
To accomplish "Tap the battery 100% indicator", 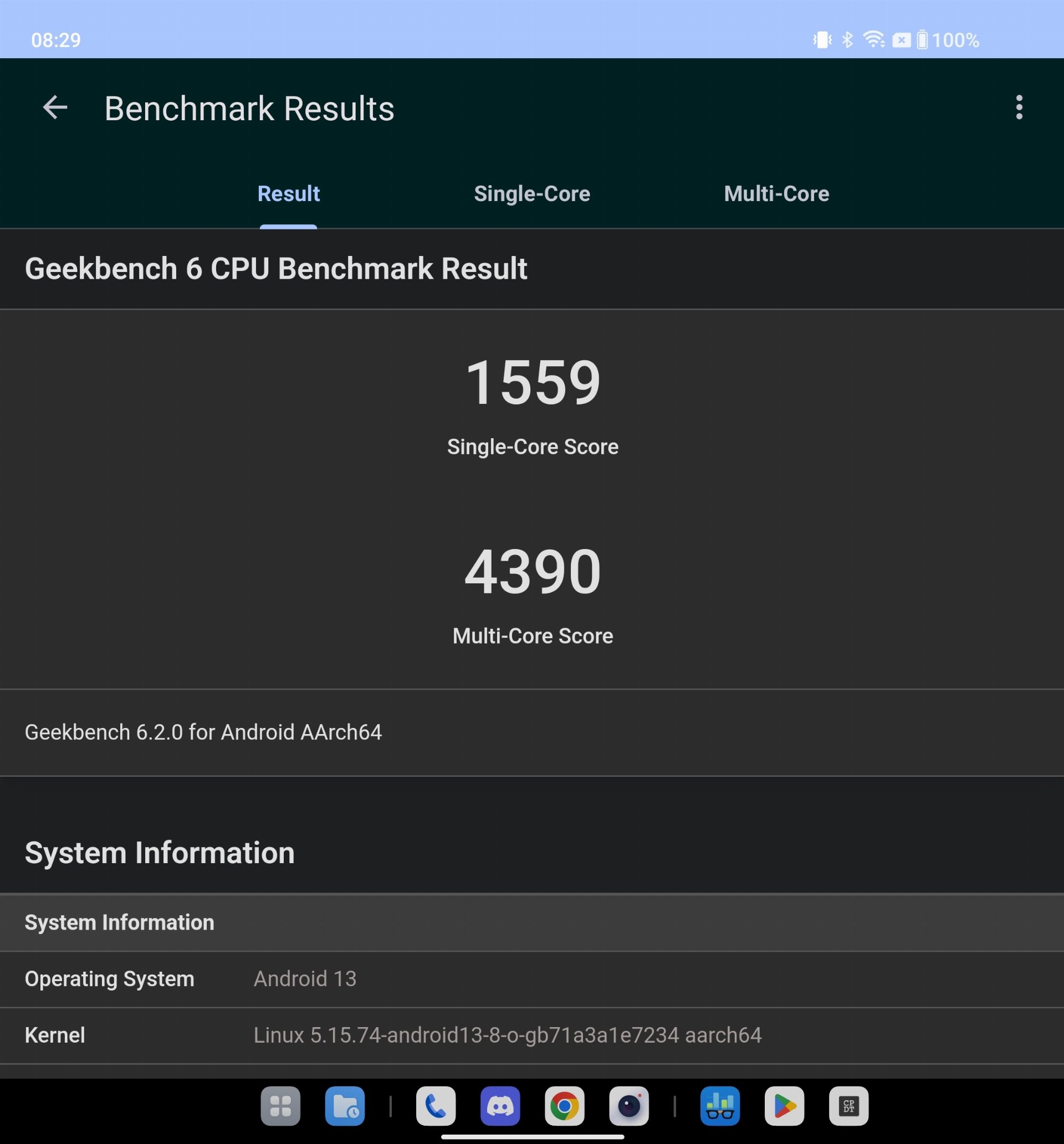I will pyautogui.click(x=948, y=40).
